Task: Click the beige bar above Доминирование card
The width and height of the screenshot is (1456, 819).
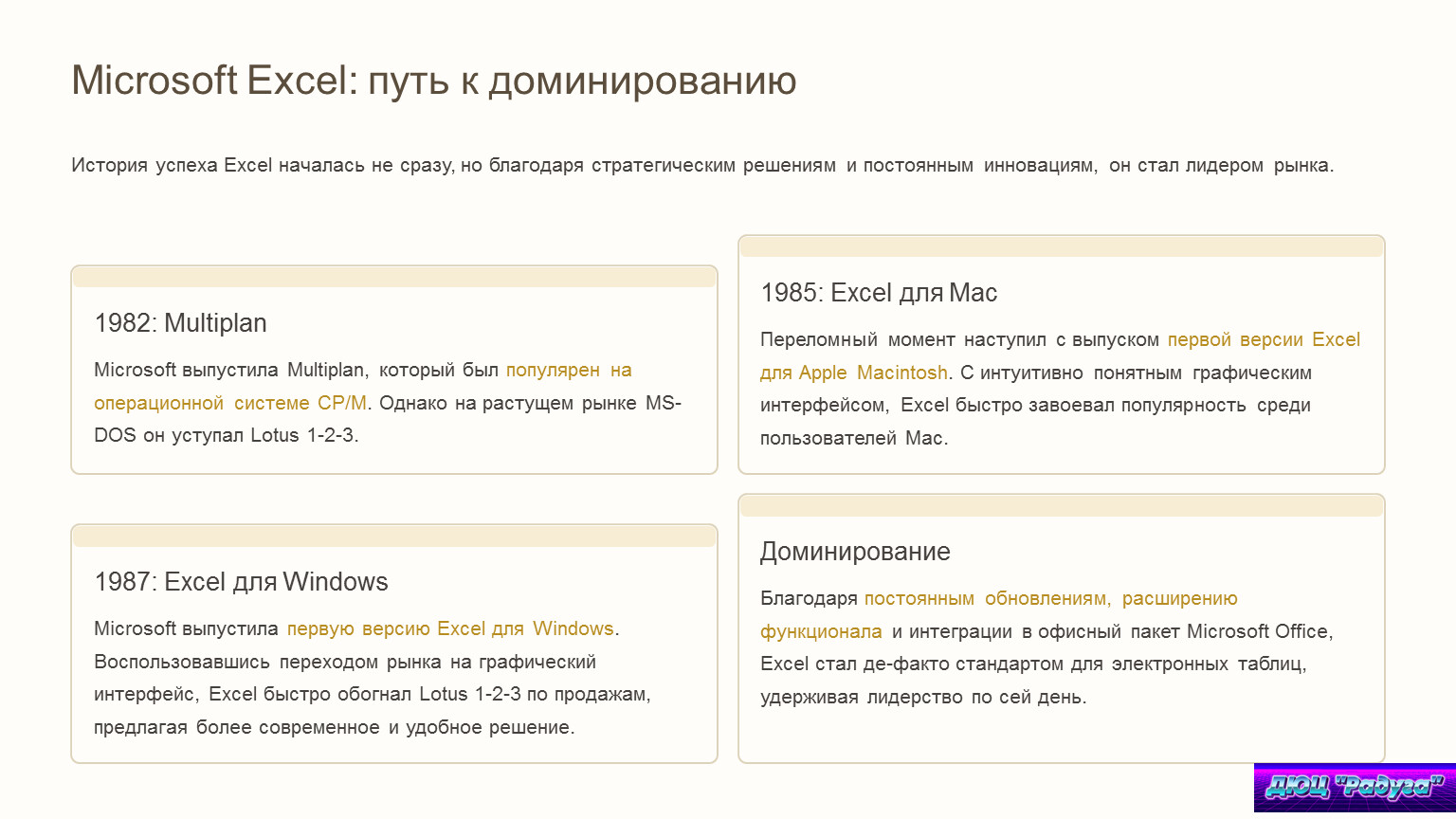Action: tap(1061, 506)
